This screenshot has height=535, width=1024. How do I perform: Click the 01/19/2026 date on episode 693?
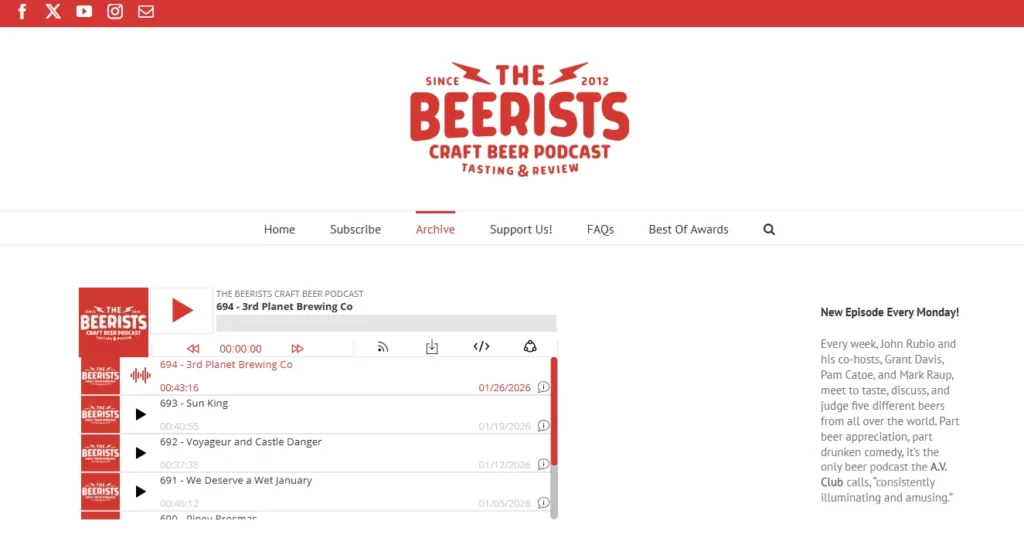coord(505,426)
